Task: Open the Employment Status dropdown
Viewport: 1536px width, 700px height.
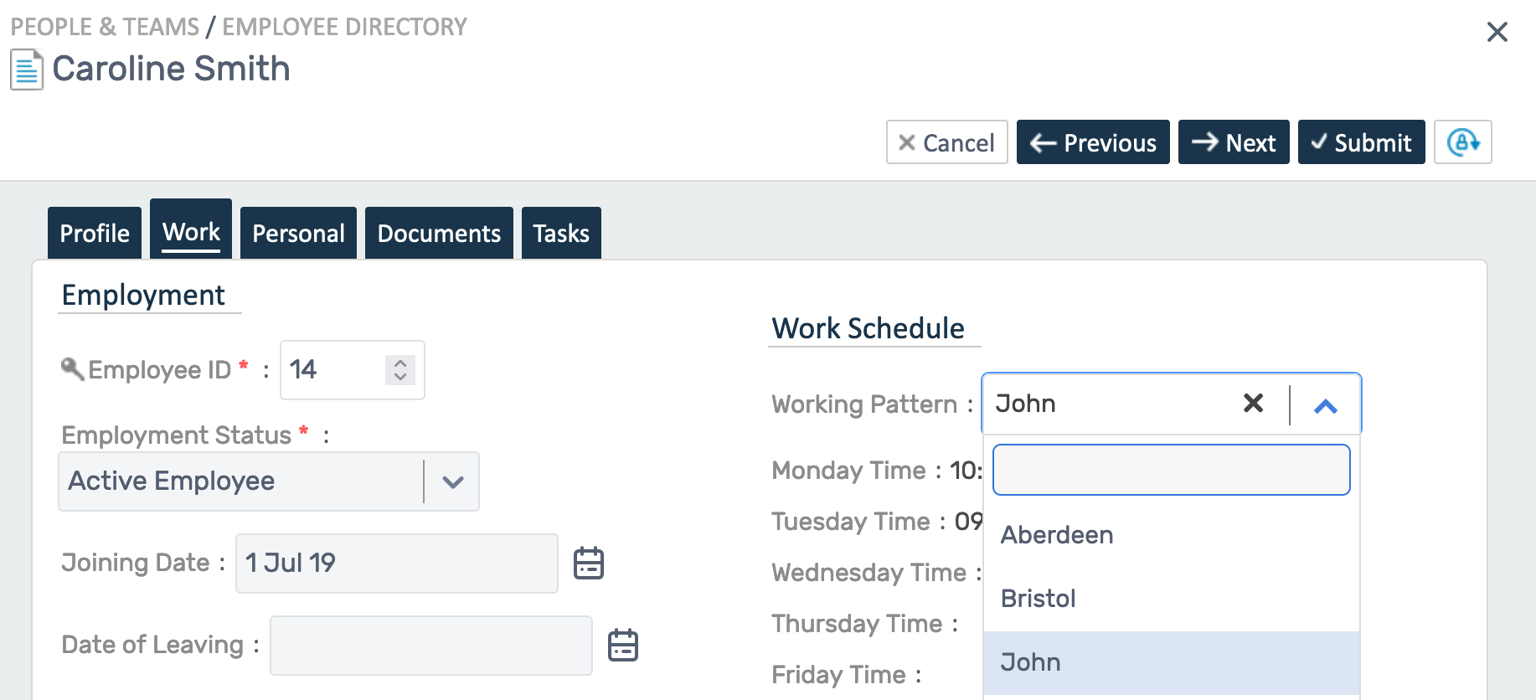Action: click(x=452, y=481)
